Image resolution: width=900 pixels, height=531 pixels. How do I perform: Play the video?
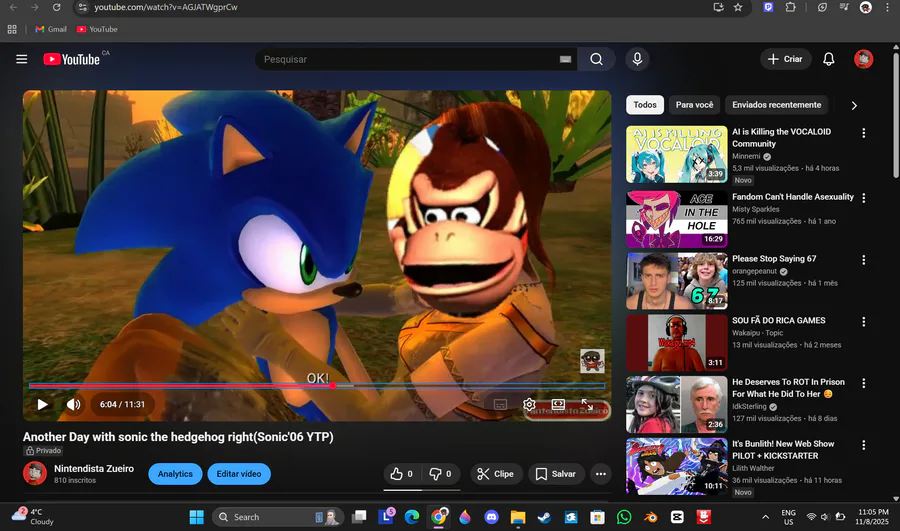(x=42, y=404)
